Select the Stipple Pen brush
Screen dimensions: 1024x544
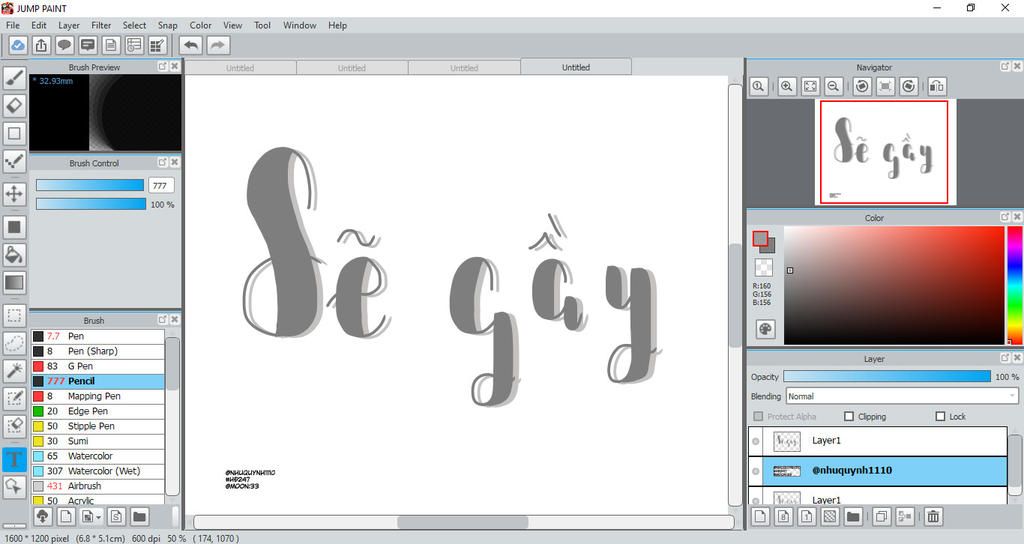coord(98,426)
